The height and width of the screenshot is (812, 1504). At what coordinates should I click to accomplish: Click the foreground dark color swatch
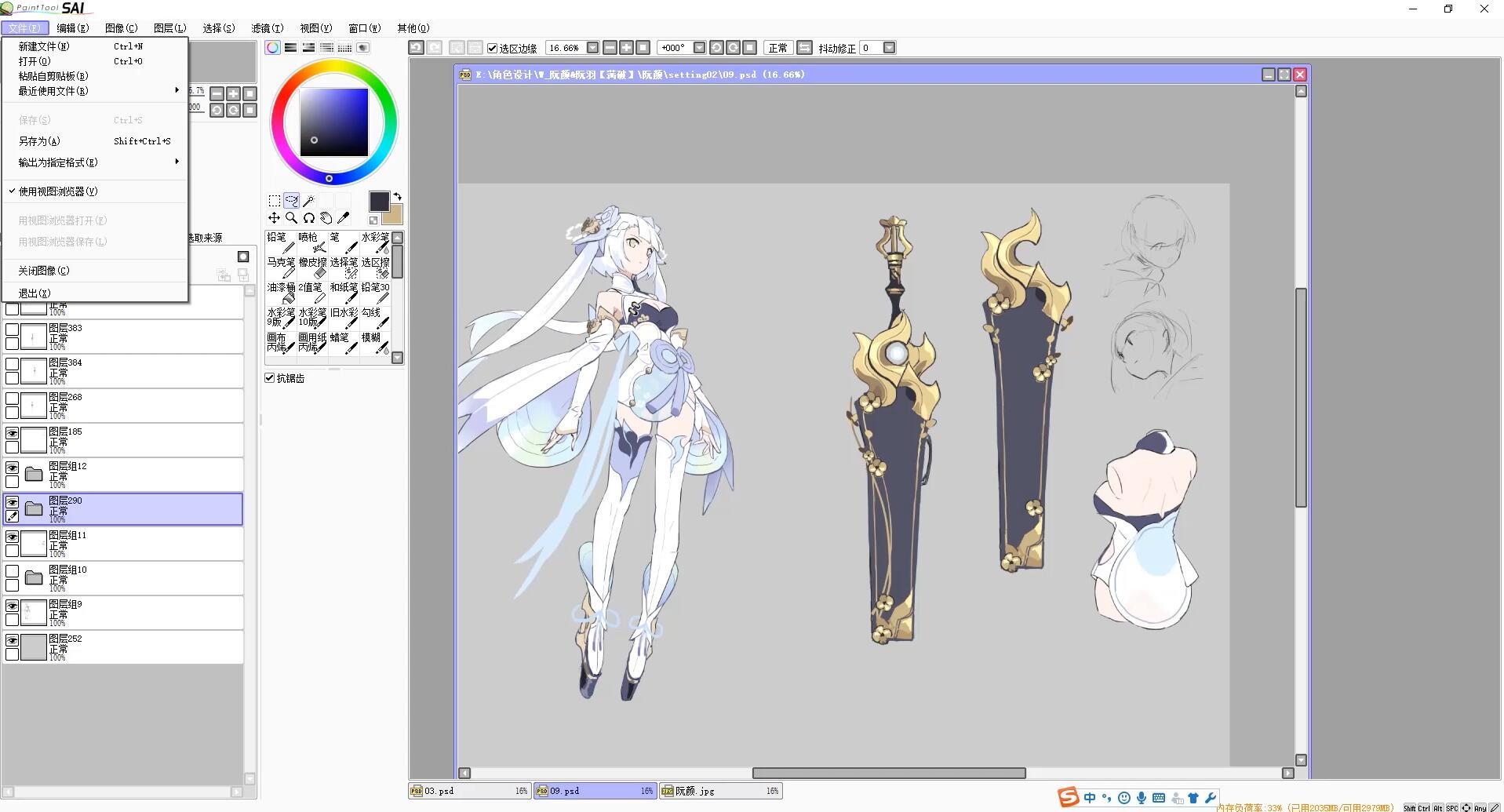[x=379, y=202]
